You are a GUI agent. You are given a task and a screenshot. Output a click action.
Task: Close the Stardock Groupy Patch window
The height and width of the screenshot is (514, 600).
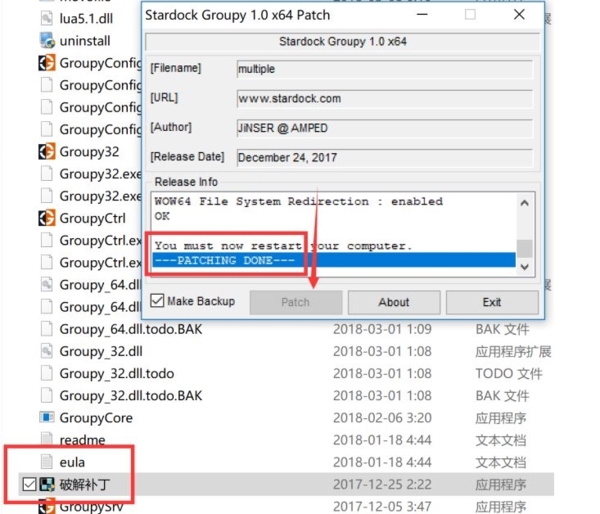click(519, 15)
